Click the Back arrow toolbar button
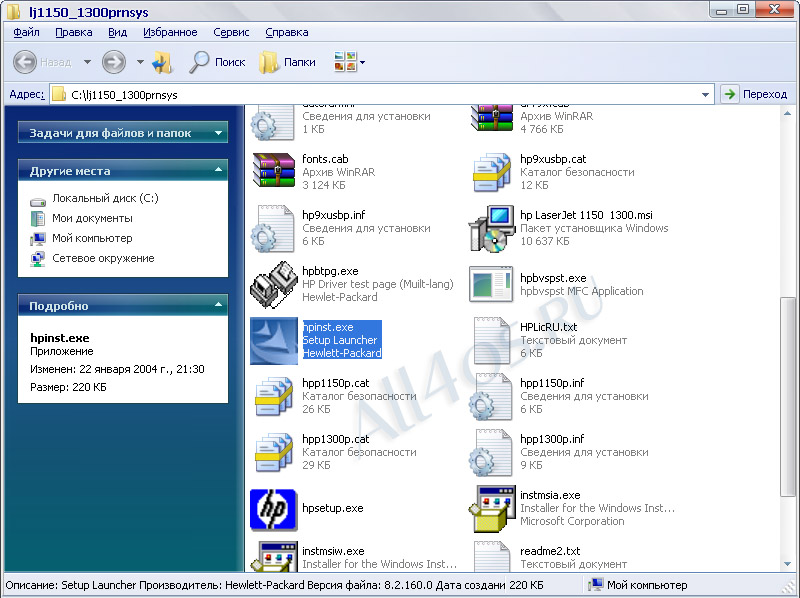This screenshot has height=598, width=800. point(24,62)
